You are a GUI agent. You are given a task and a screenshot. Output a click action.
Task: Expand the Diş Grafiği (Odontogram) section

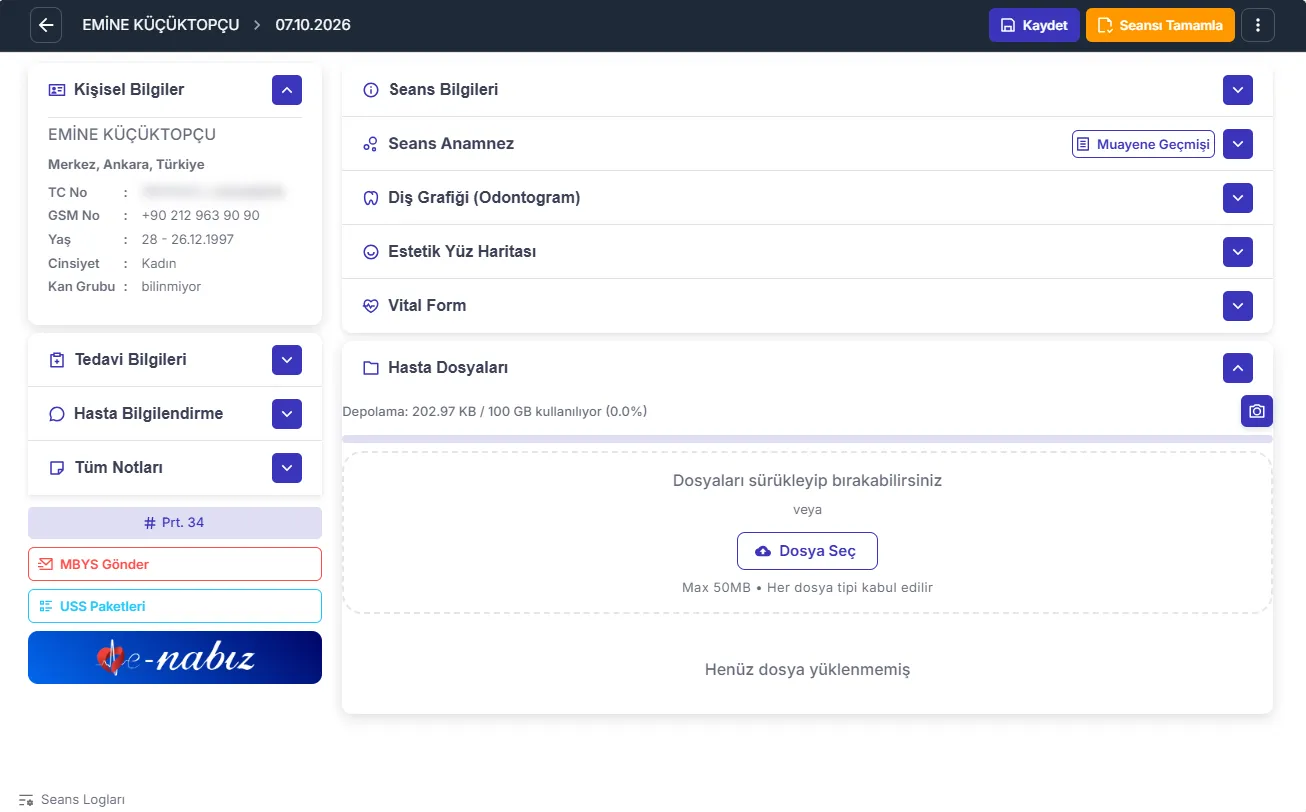tap(1238, 198)
